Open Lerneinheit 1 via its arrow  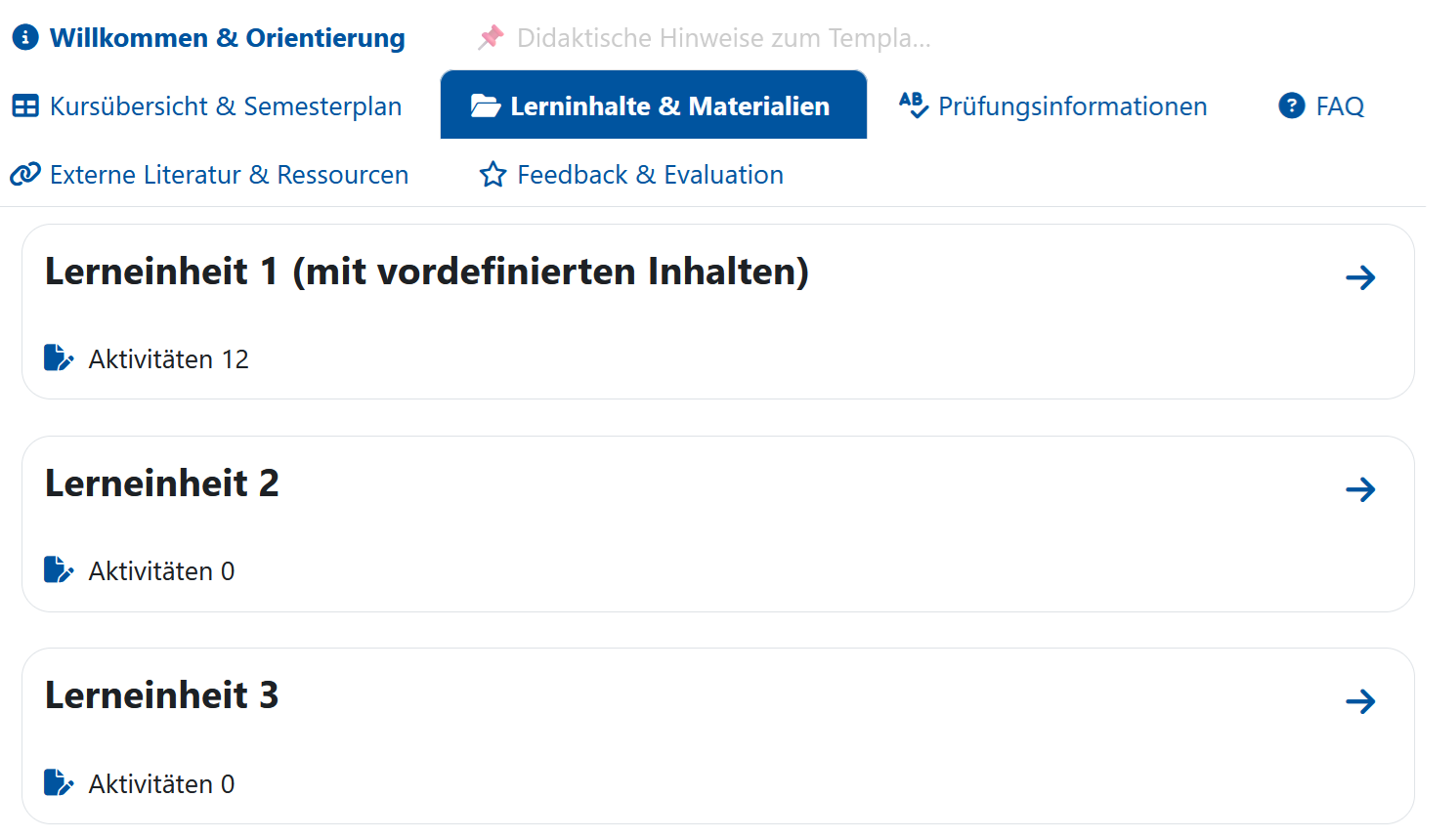tap(1360, 277)
